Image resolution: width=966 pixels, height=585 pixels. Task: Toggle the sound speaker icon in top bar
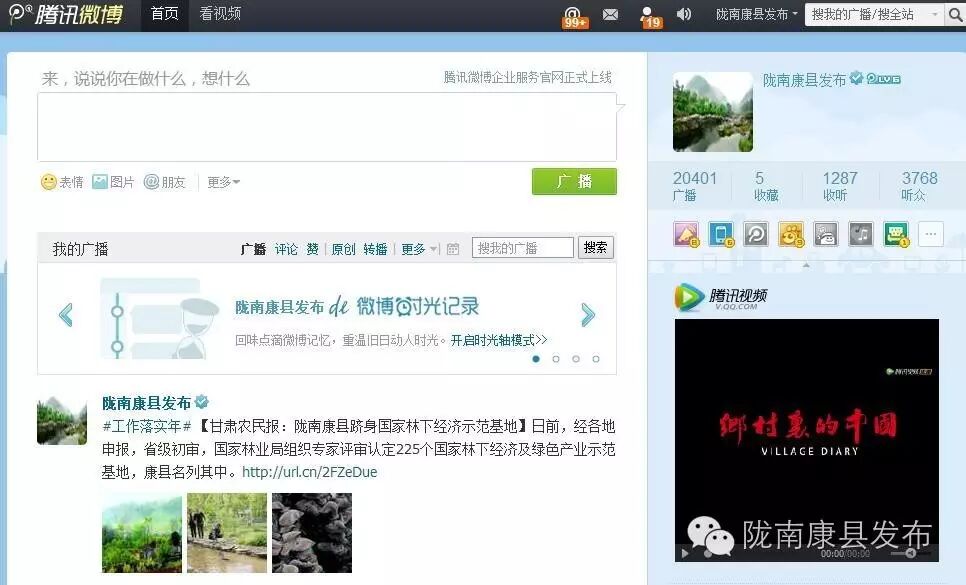click(x=683, y=14)
